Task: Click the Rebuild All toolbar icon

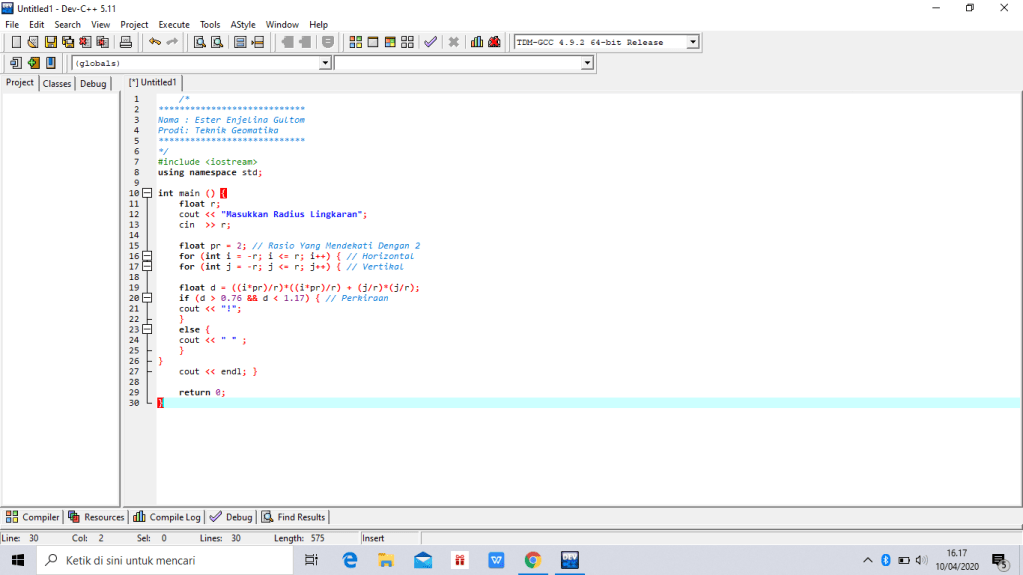Action: coord(406,42)
